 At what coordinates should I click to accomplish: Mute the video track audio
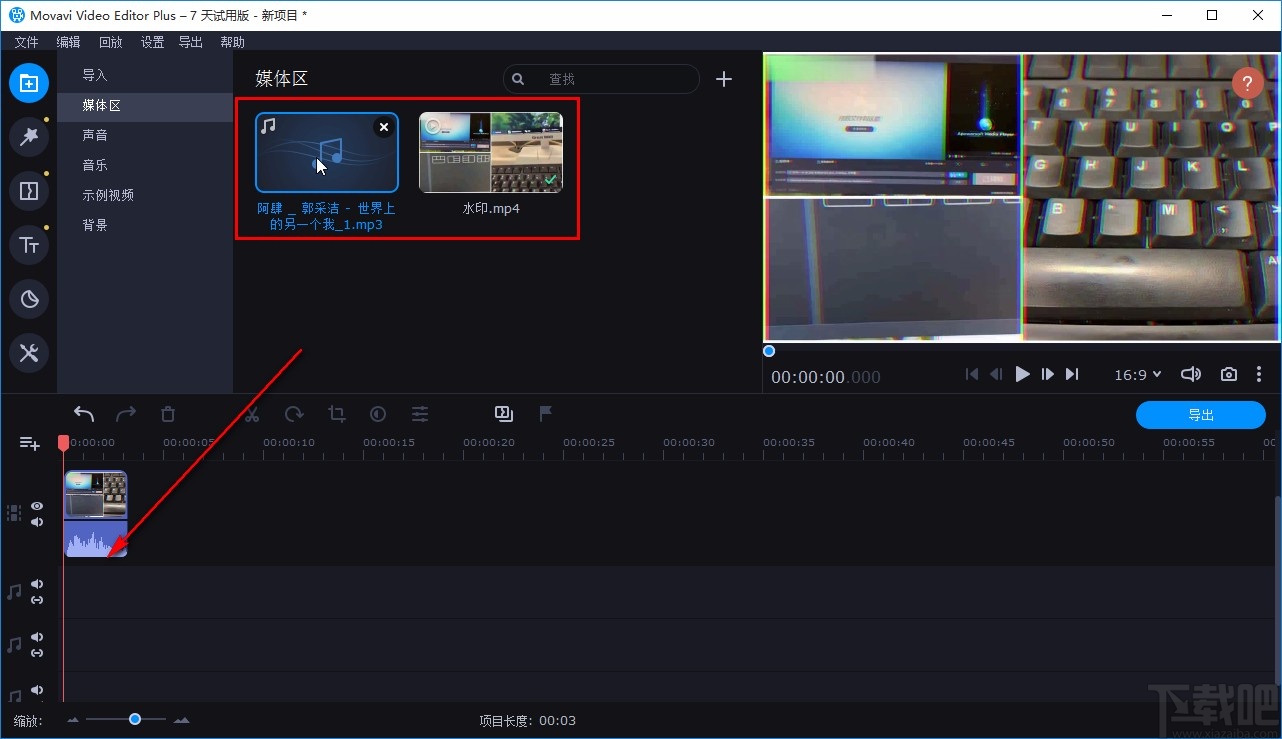[x=37, y=522]
